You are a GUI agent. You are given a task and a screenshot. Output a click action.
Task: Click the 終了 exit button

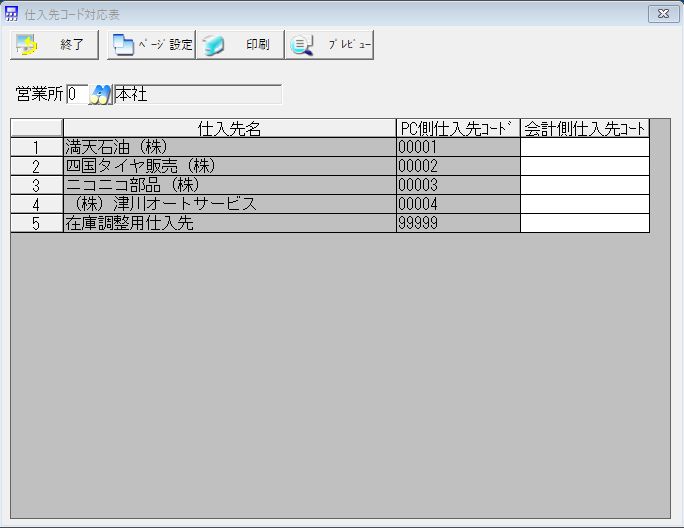[x=55, y=45]
